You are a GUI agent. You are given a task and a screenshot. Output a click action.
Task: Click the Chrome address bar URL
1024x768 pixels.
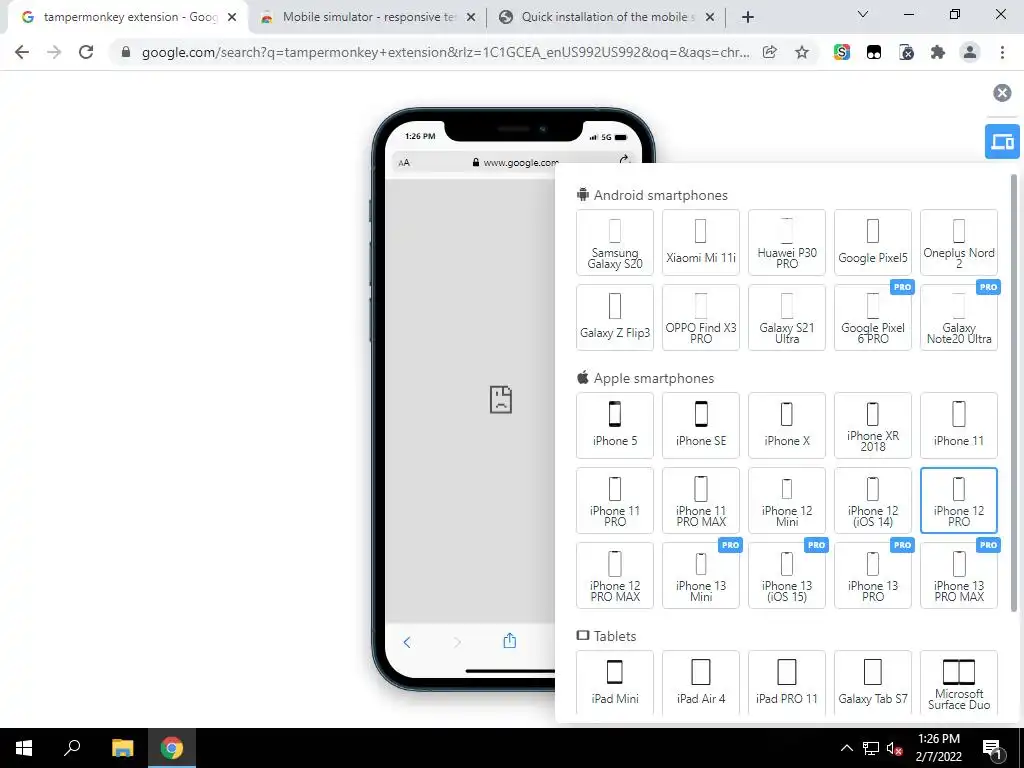click(x=445, y=53)
